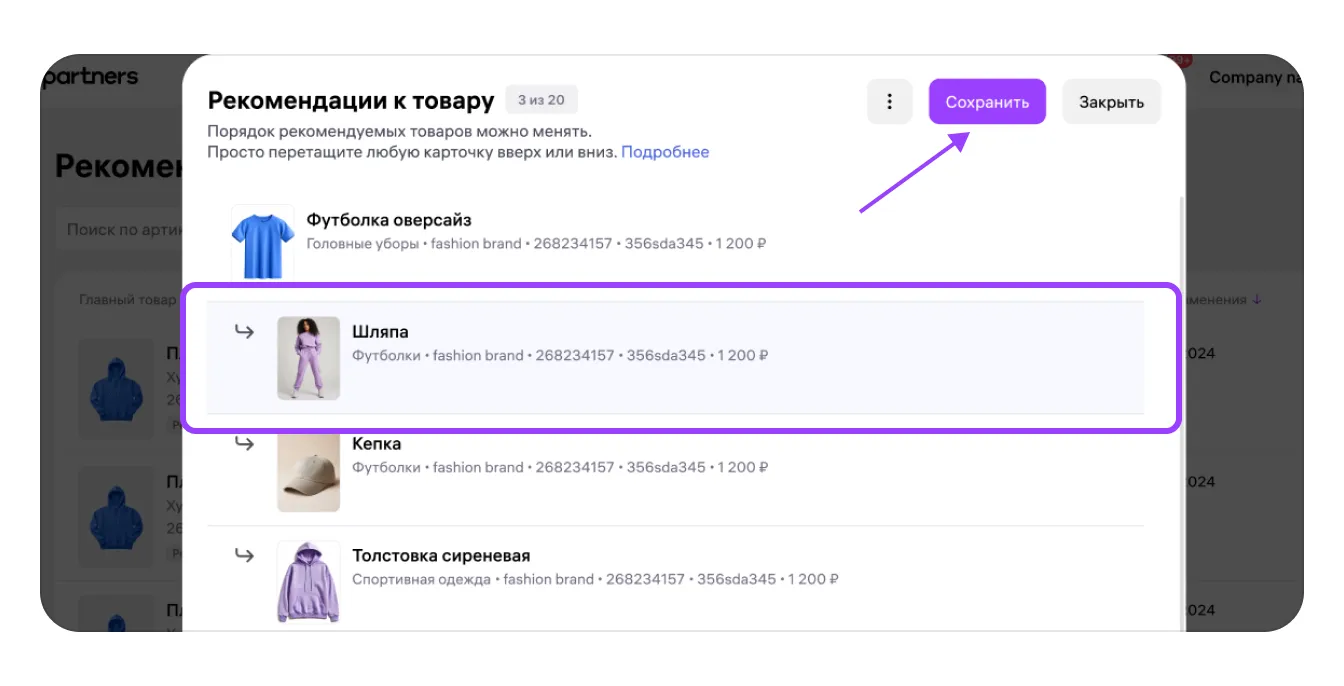Click the Шляпа product photo
The height and width of the screenshot is (686, 1344).
pyautogui.click(x=308, y=358)
